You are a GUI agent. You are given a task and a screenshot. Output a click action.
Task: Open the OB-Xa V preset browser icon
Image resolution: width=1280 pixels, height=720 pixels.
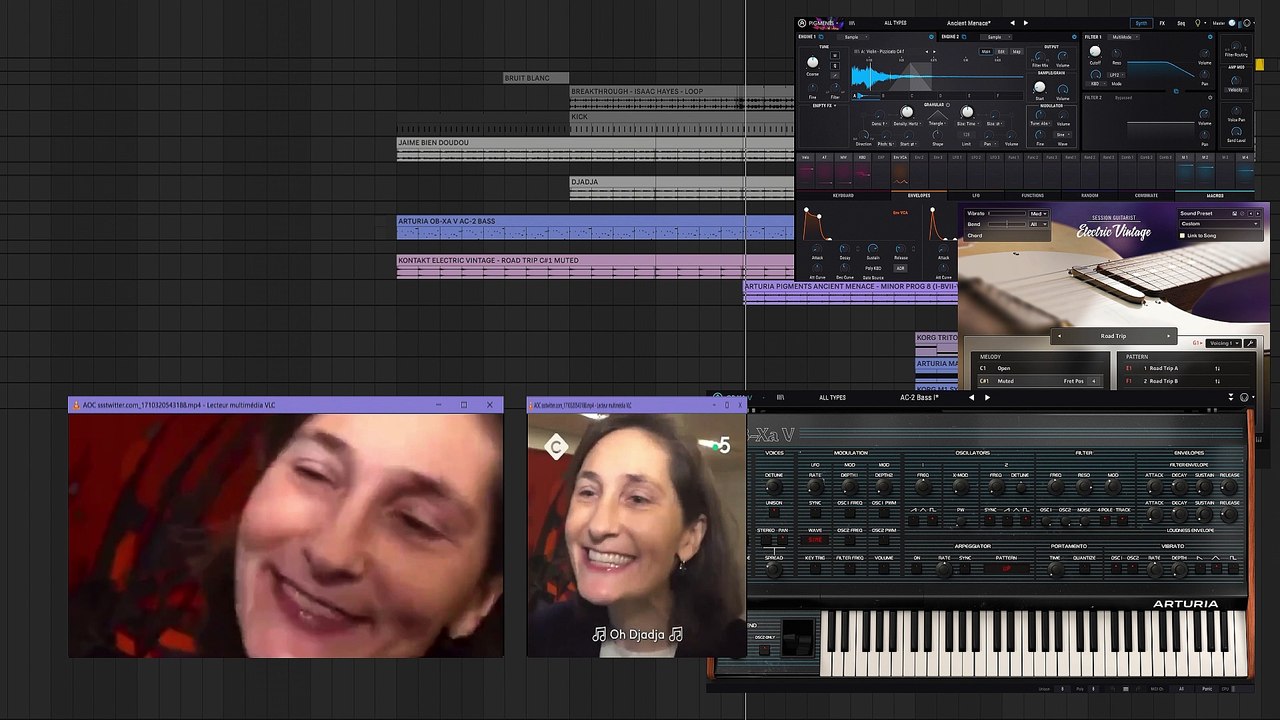(780, 398)
